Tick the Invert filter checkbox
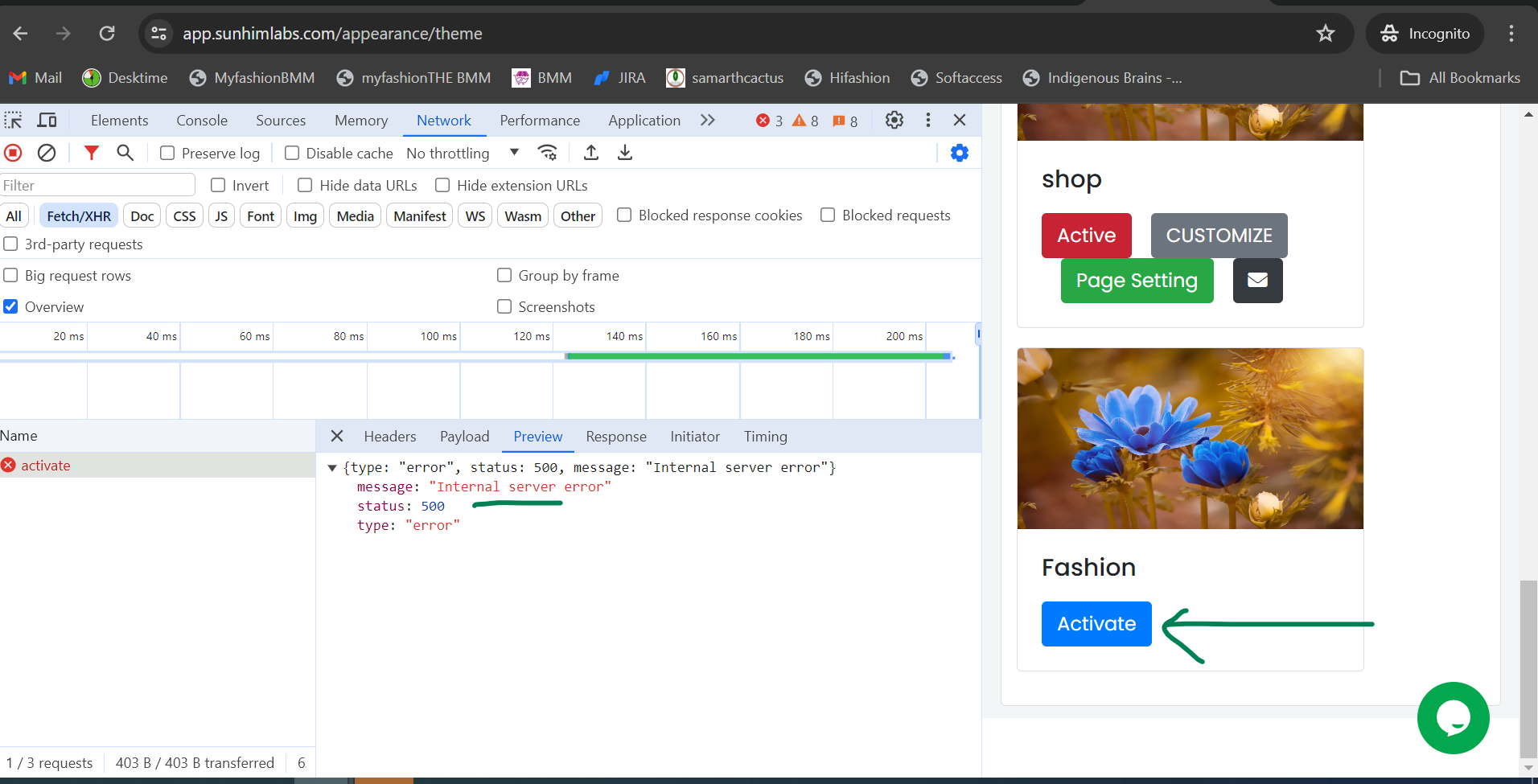The height and width of the screenshot is (784, 1538). 218,185
